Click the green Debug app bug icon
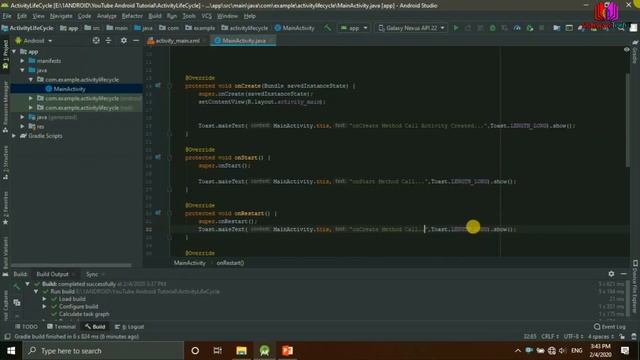 tap(493, 28)
